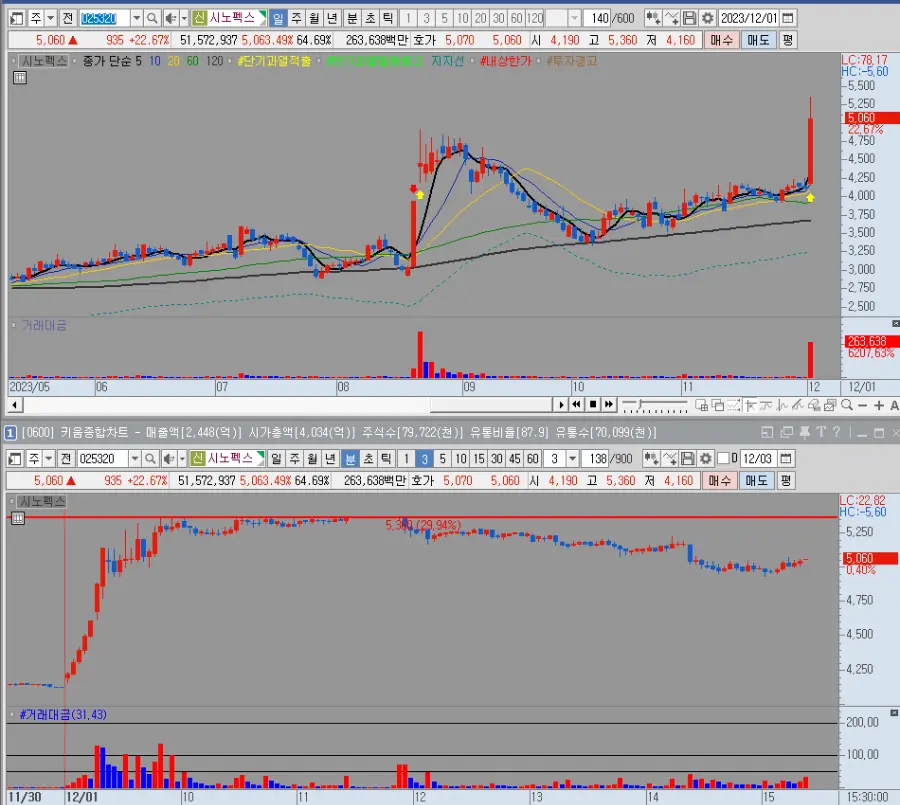Click the speaker icon in upper chart toolbar
This screenshot has height=805, width=900.
170,18
